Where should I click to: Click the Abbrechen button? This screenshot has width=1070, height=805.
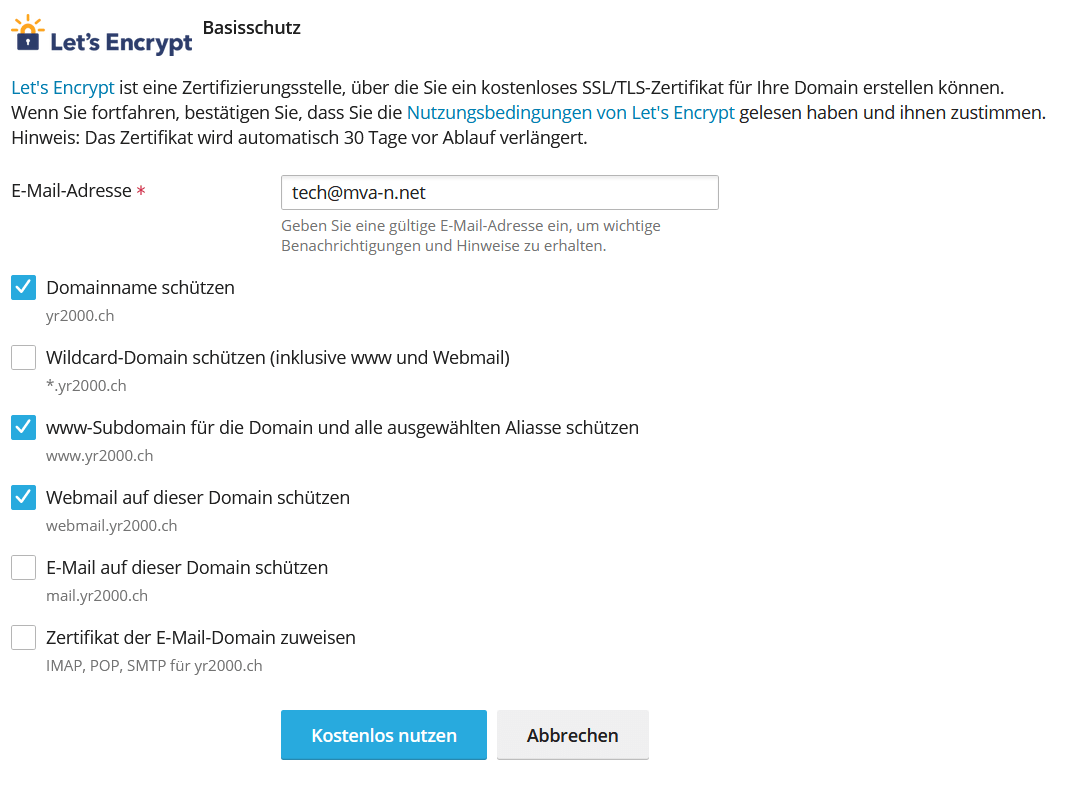pos(572,735)
